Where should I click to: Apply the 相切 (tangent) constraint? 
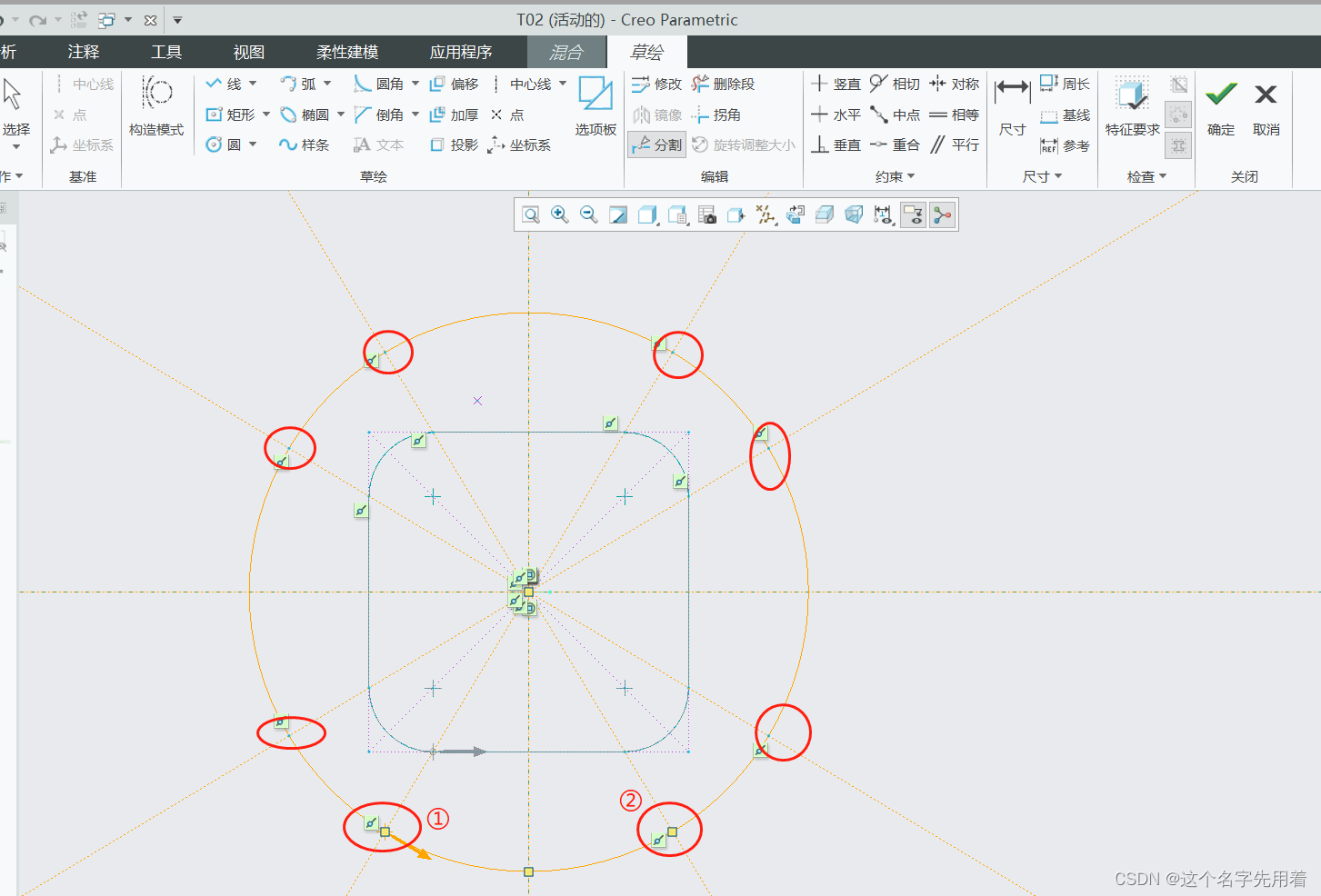[x=895, y=84]
